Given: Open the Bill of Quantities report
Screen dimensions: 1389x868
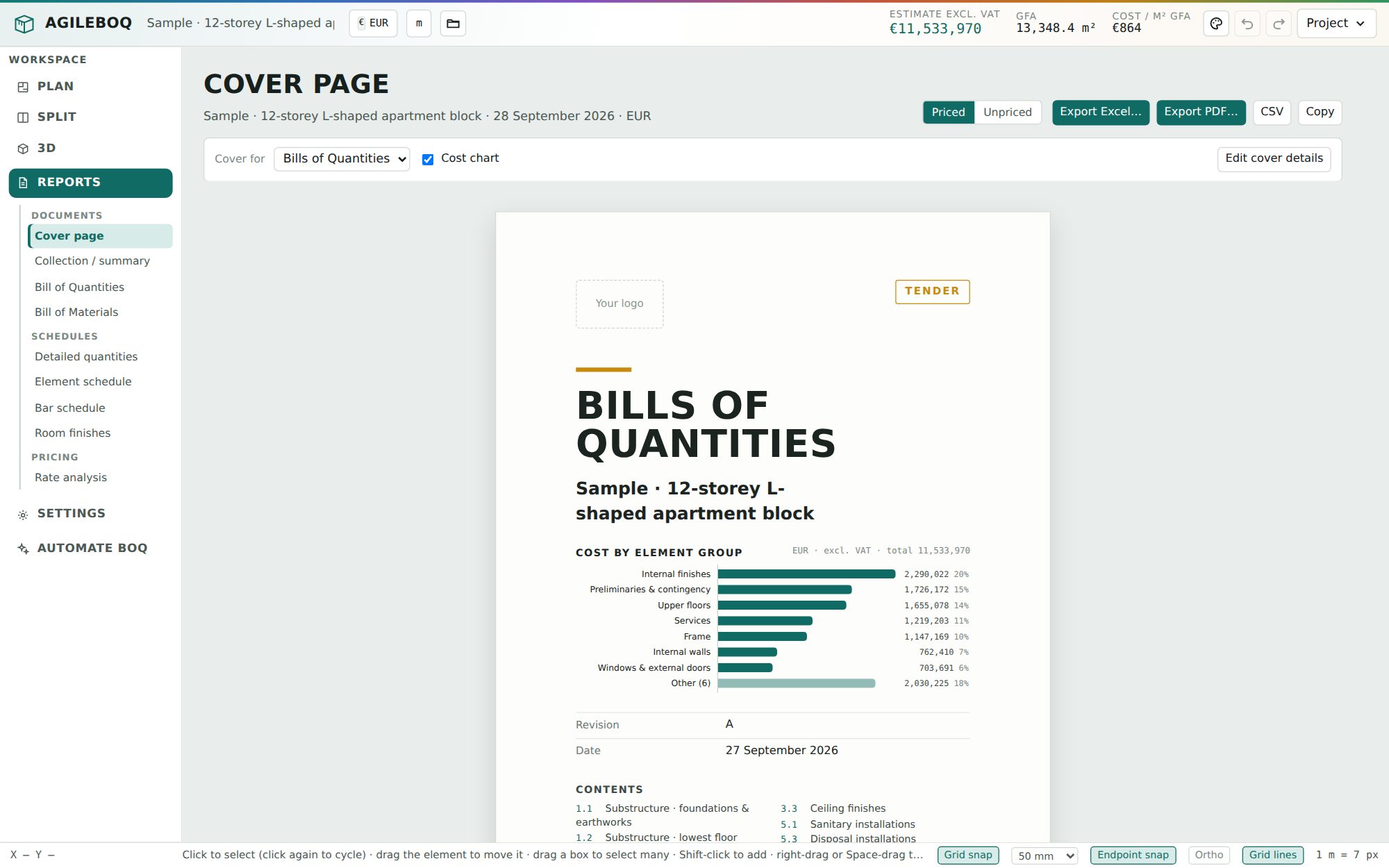Looking at the screenshot, I should (x=100, y=287).
